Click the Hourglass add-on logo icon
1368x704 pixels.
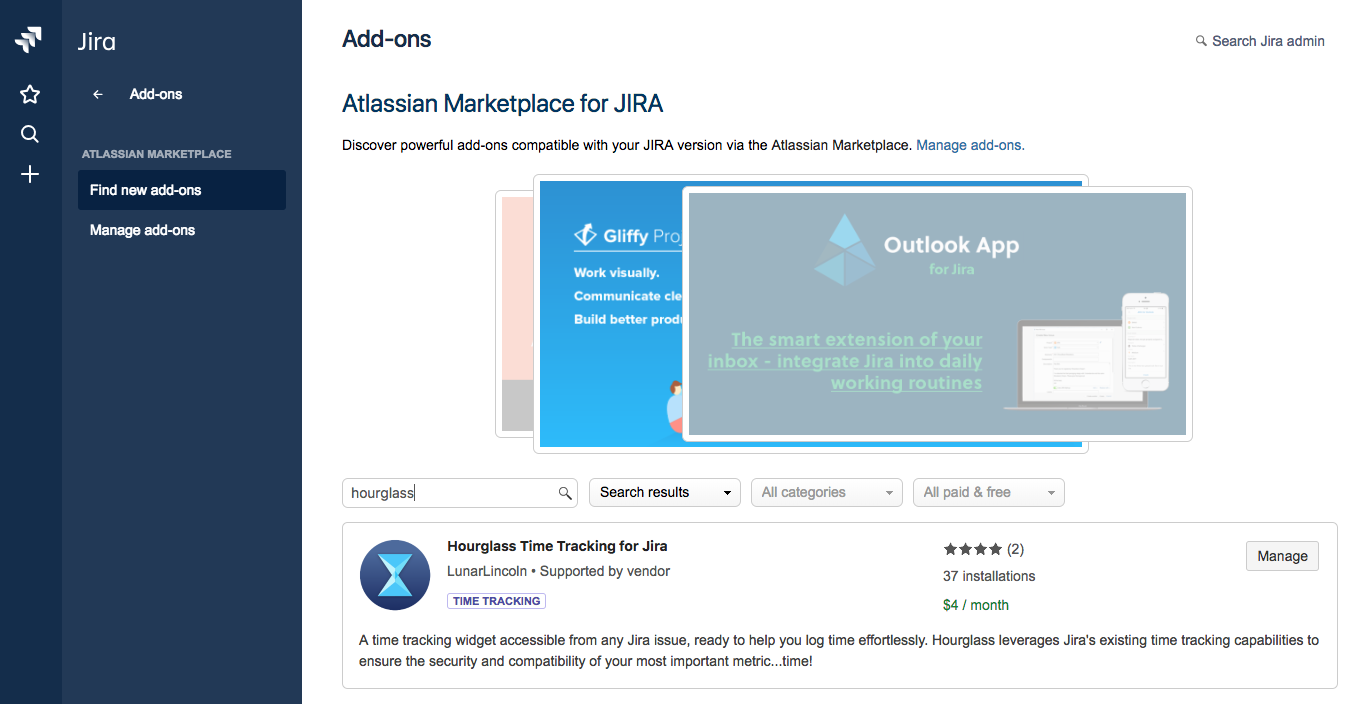tap(395, 575)
